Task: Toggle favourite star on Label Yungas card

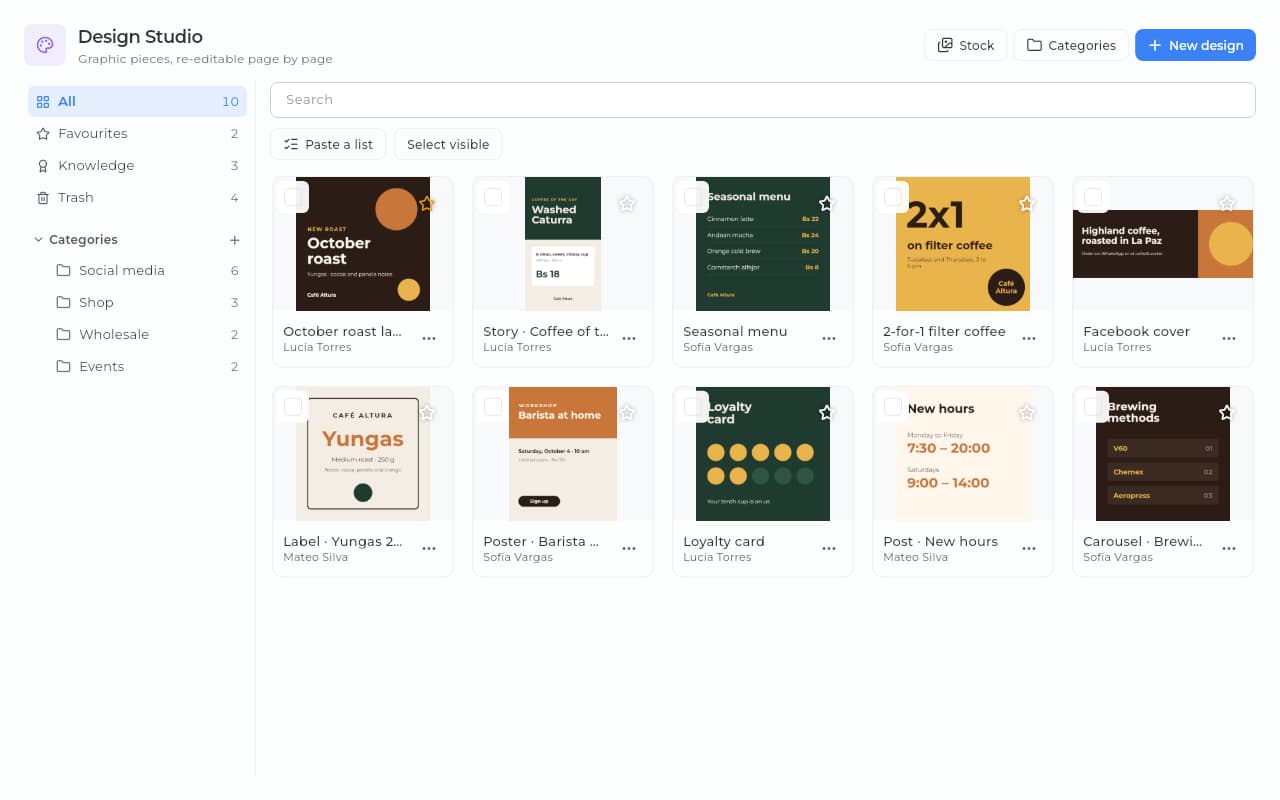Action: (427, 412)
